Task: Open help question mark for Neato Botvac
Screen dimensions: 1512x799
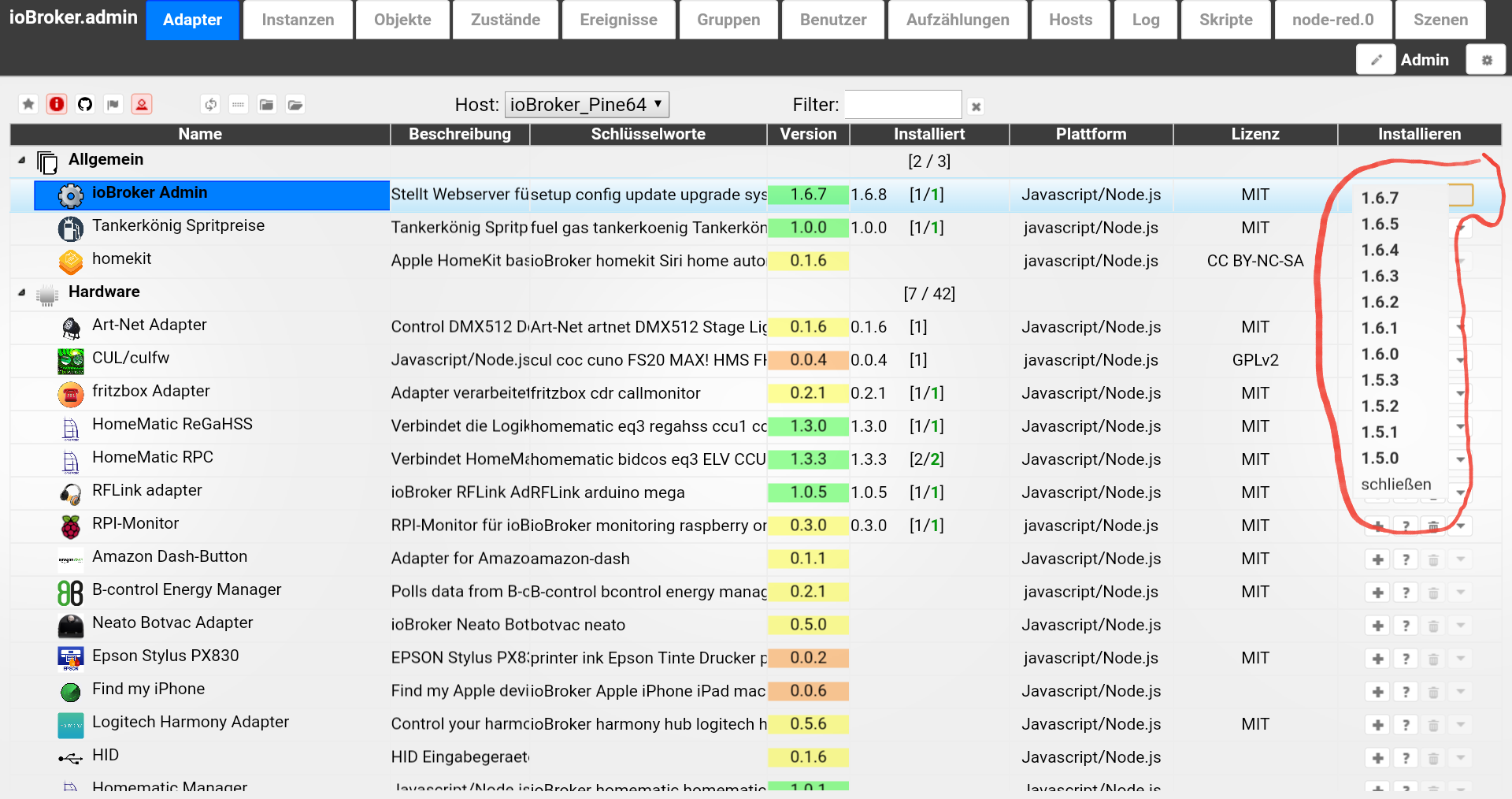Action: pyautogui.click(x=1406, y=626)
